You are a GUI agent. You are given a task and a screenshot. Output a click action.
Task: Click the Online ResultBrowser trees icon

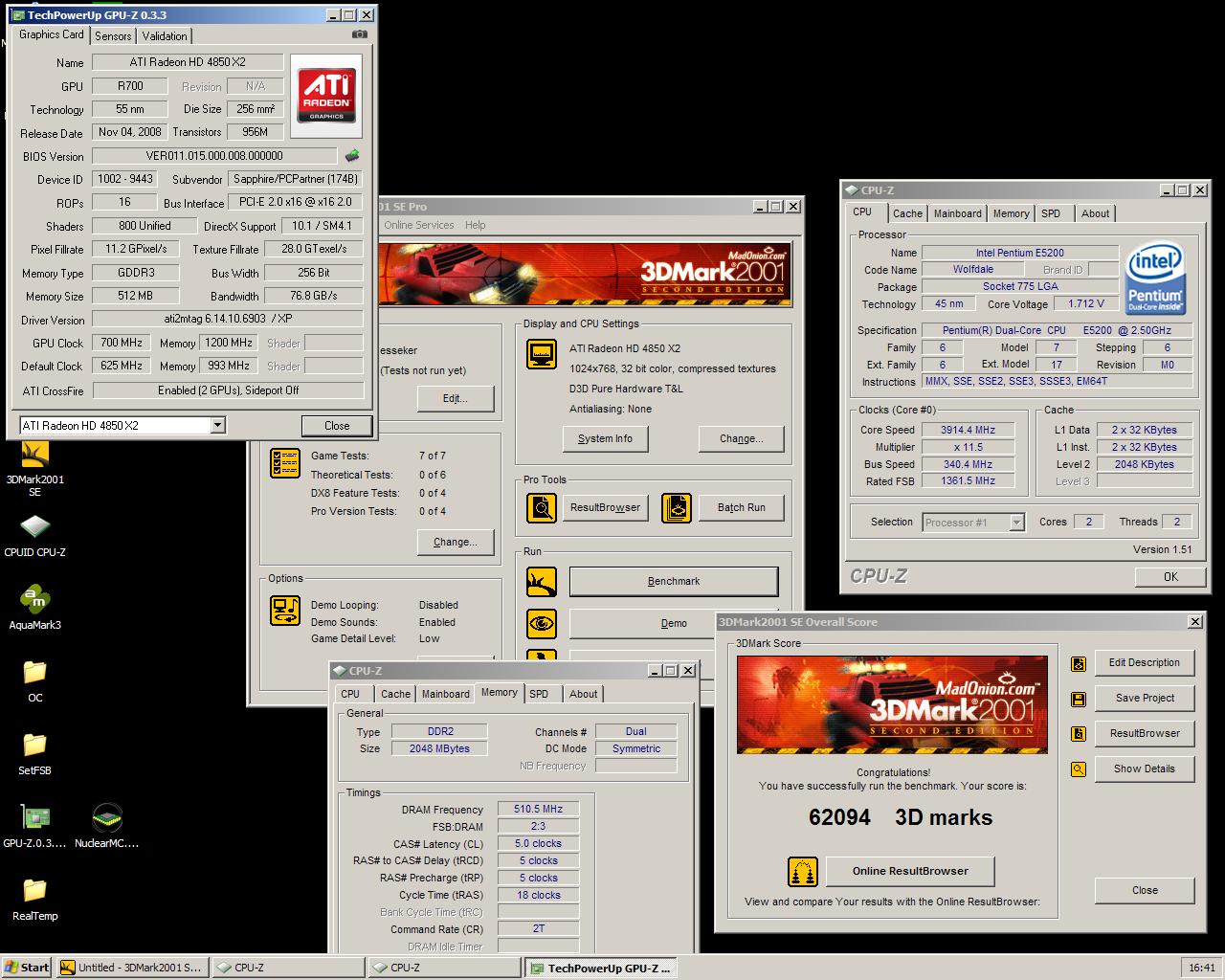coord(802,872)
